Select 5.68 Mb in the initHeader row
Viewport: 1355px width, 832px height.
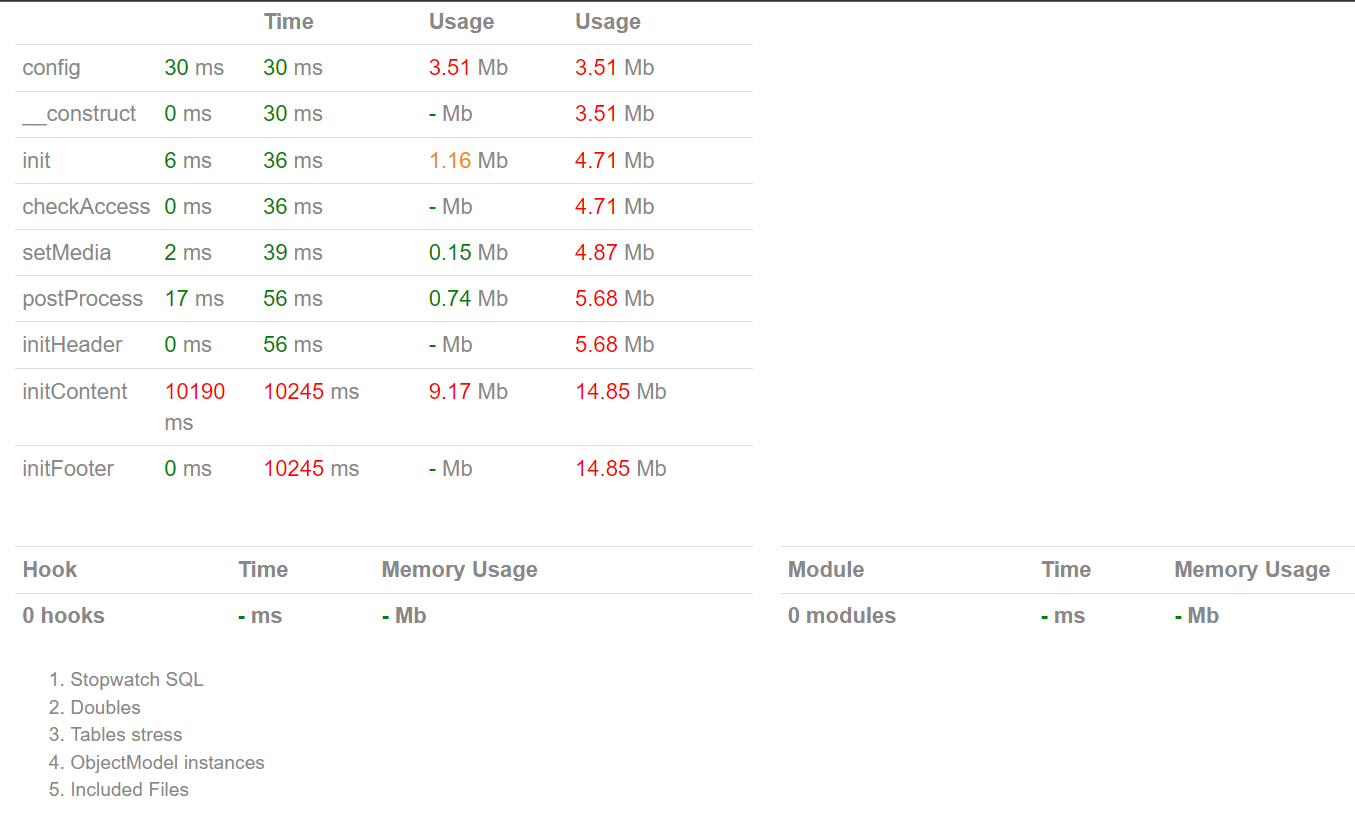coord(615,344)
